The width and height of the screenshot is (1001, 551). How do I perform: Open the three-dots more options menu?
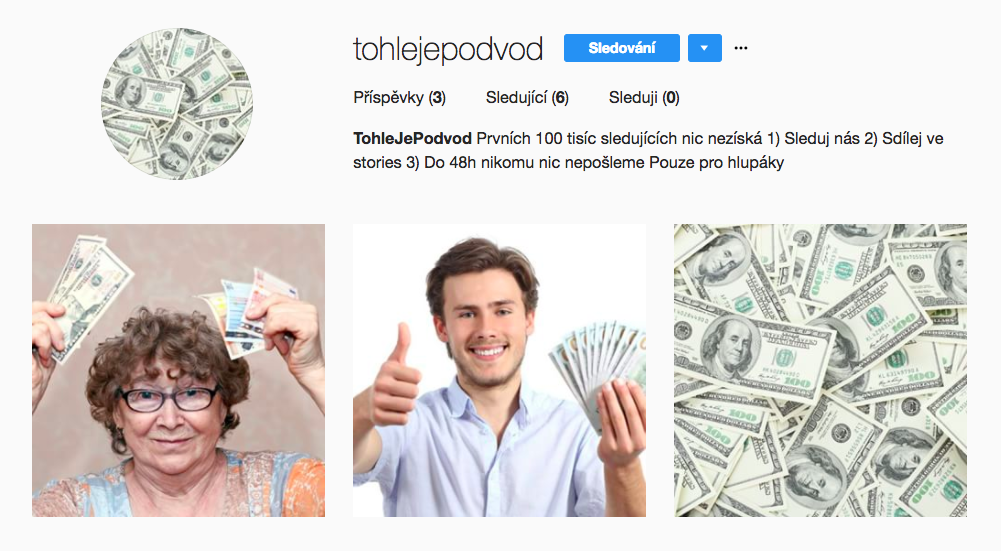[x=741, y=48]
